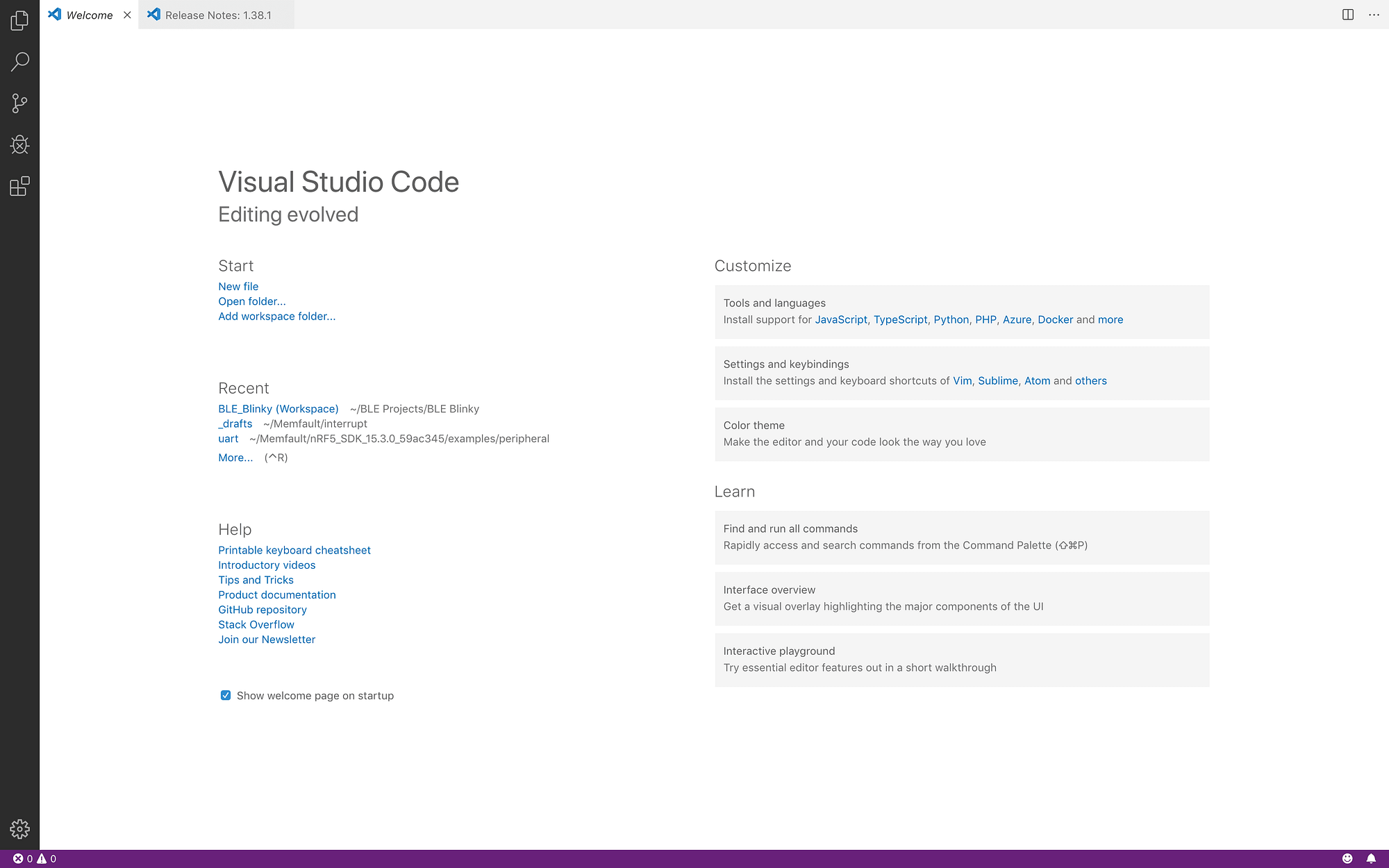This screenshot has width=1389, height=868.
Task: Open the BLE_Blinky workspace link
Action: point(278,408)
